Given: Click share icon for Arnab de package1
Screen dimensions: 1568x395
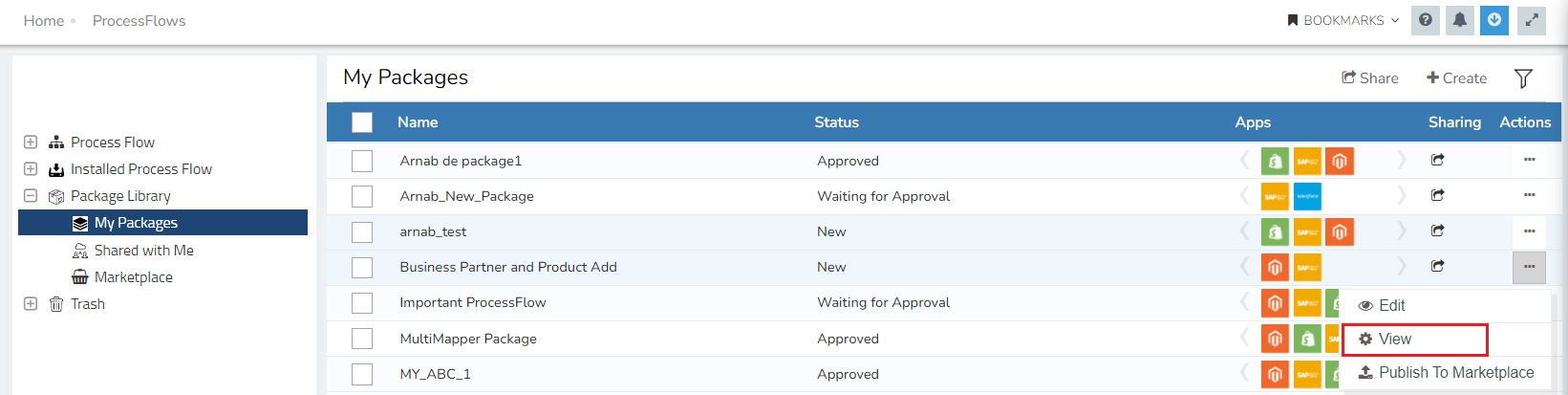Looking at the screenshot, I should [1437, 160].
